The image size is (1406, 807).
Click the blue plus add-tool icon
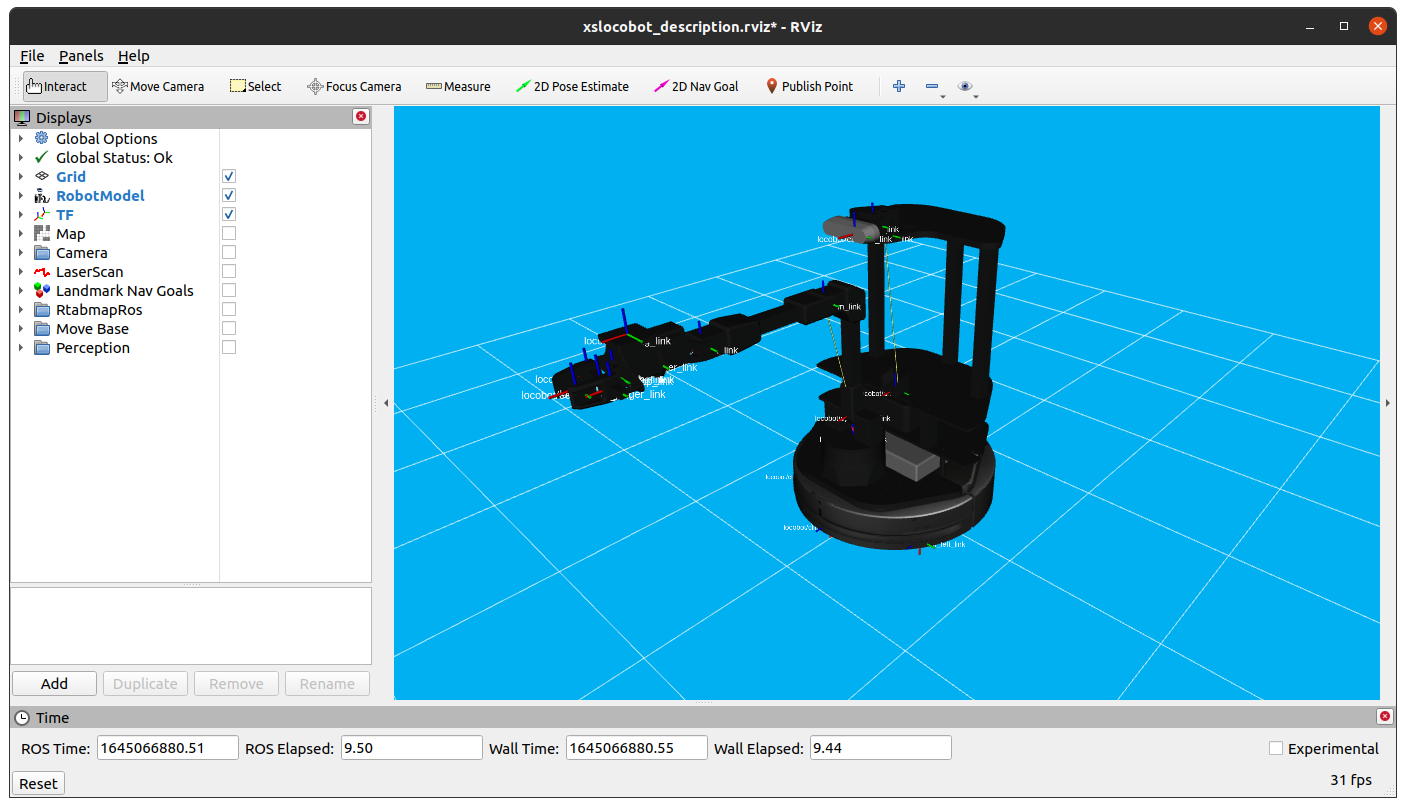coord(899,87)
